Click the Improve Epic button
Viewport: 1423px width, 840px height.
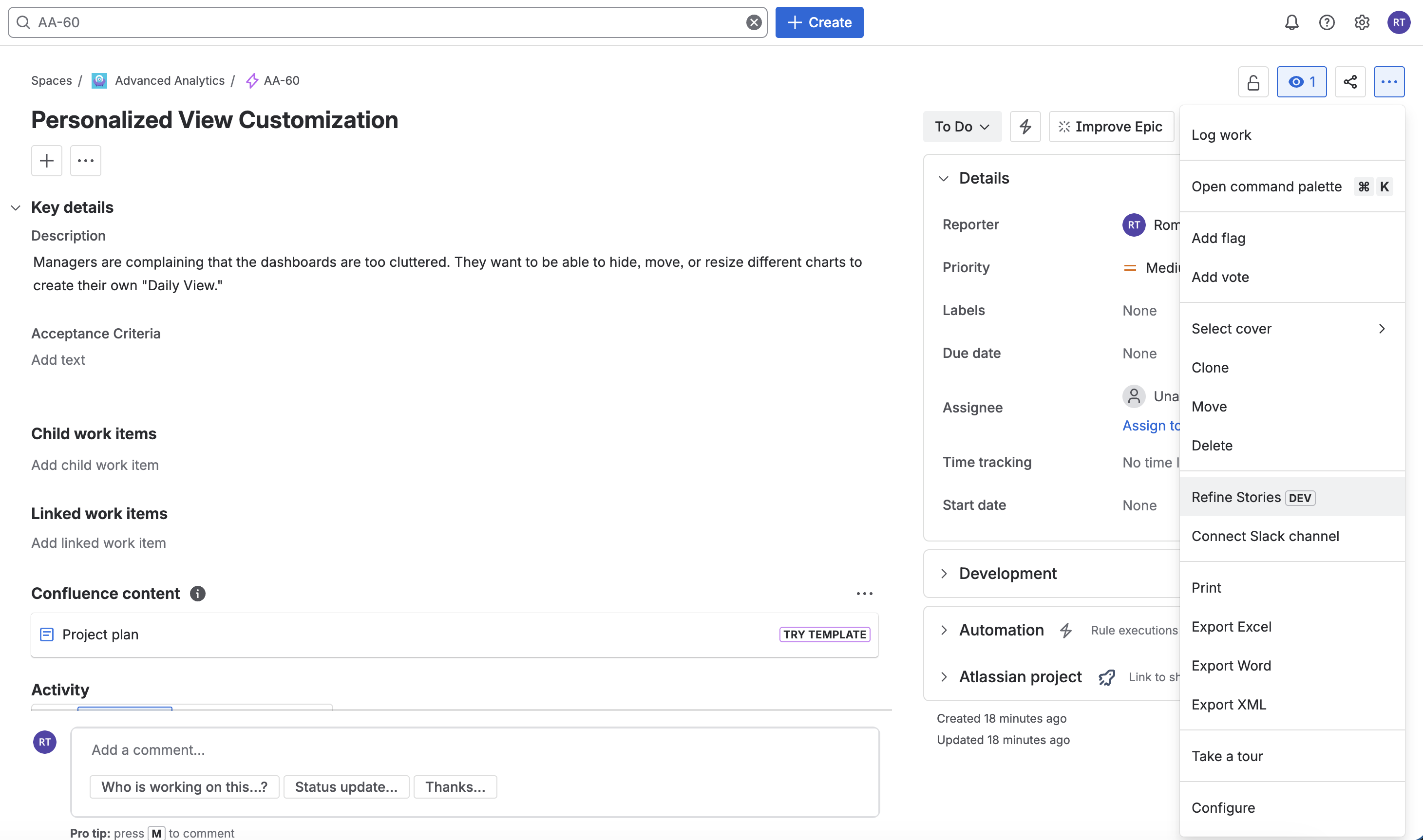pyautogui.click(x=1110, y=126)
